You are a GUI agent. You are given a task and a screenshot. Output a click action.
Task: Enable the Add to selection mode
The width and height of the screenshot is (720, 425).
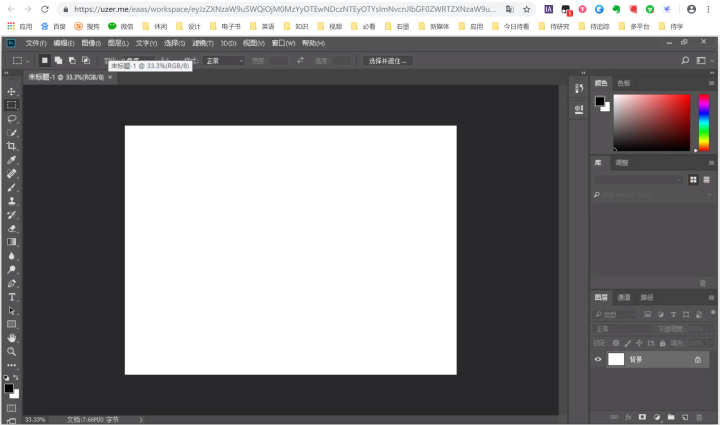click(58, 61)
